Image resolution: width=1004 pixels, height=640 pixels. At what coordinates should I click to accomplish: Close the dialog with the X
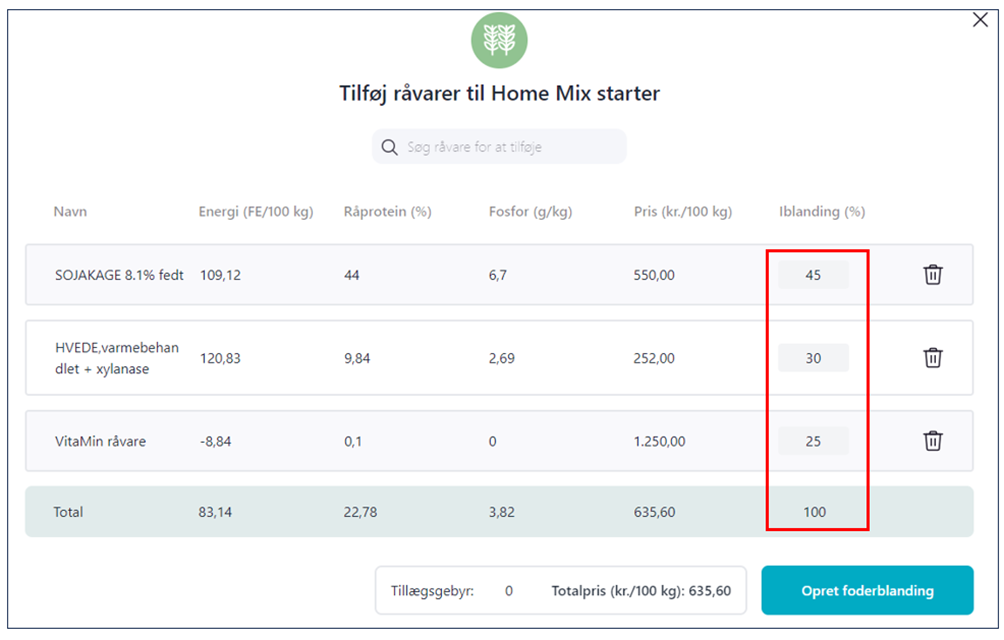coord(980,20)
